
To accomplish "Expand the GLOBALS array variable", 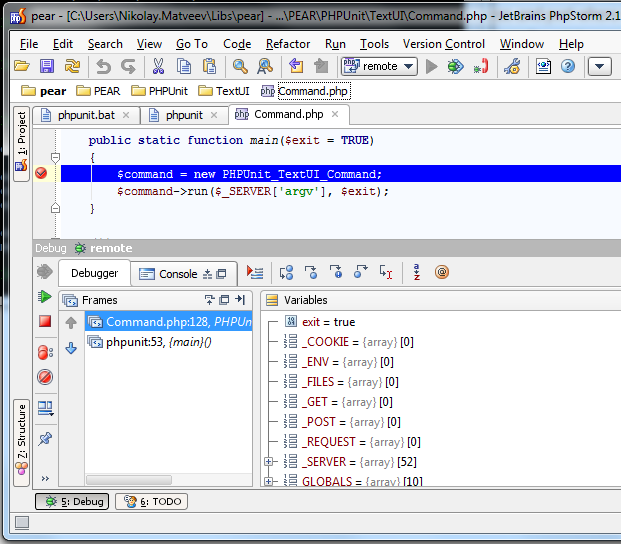I will tap(269, 481).
